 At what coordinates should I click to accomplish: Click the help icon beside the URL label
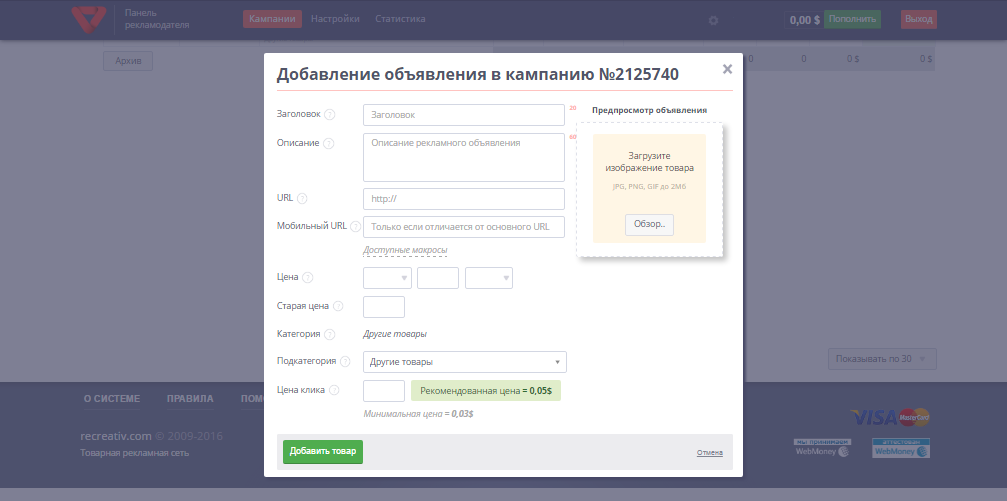point(302,198)
